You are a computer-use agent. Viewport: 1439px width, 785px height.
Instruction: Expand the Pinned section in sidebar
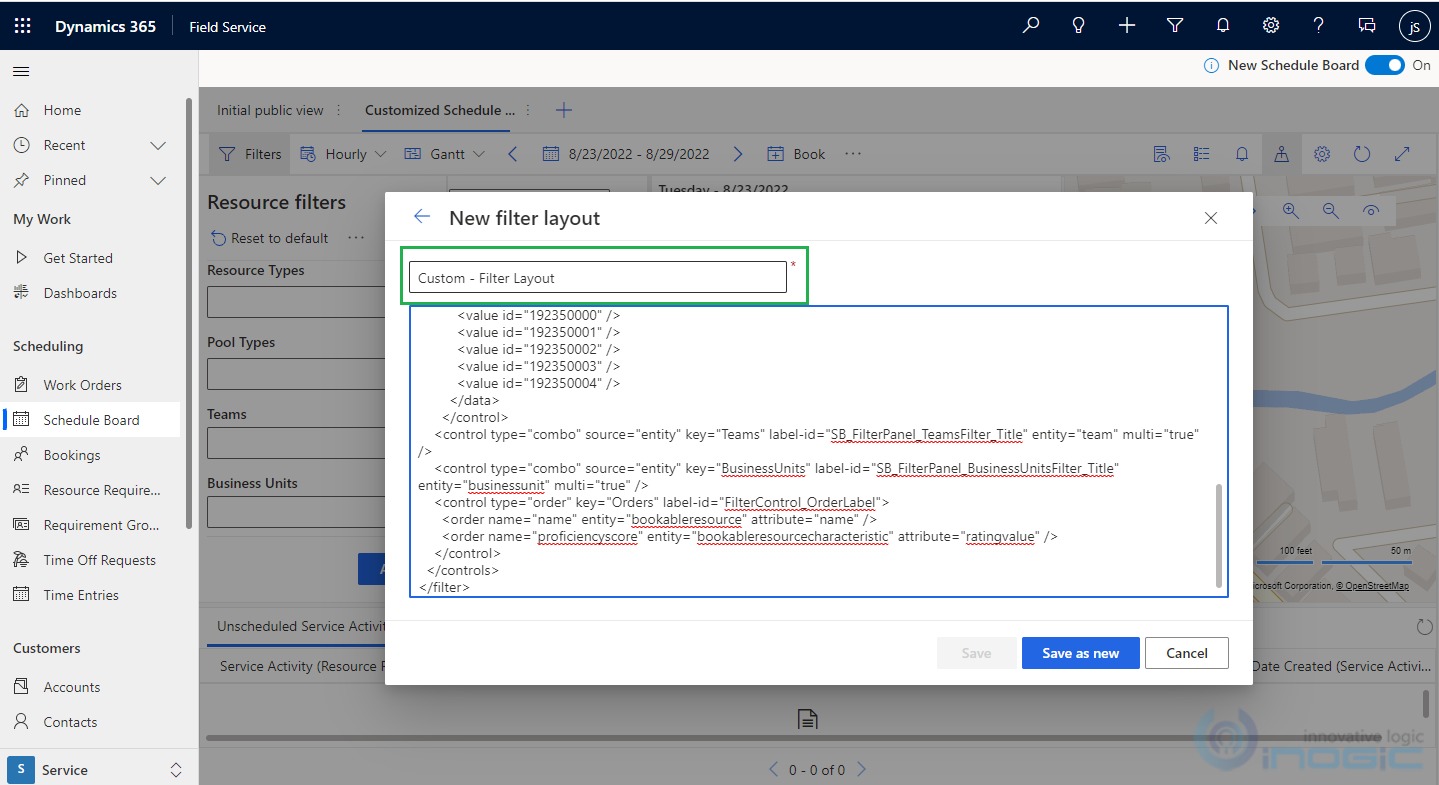(158, 180)
